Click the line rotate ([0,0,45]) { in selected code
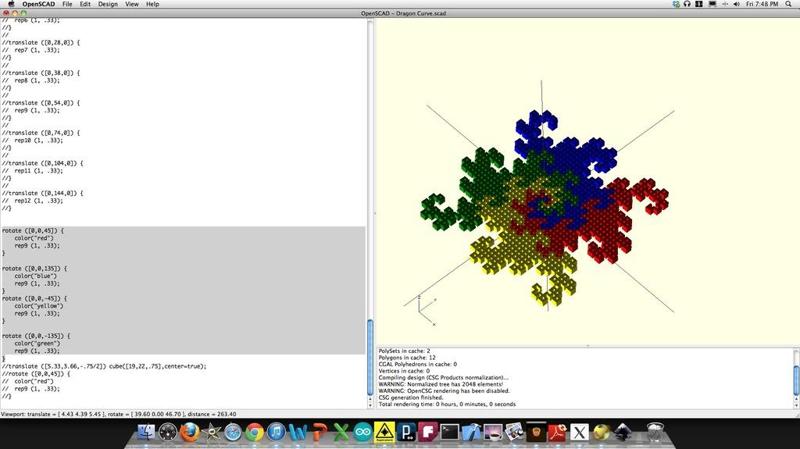This screenshot has height=449, width=800. (33, 231)
